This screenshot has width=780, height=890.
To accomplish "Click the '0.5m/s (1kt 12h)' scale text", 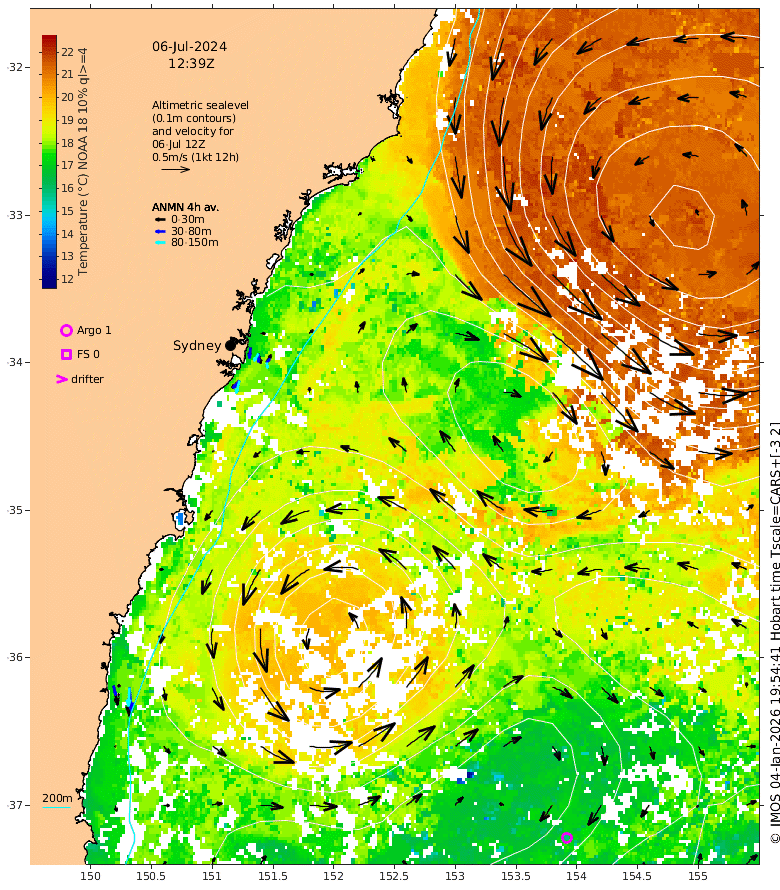I will click(195, 157).
